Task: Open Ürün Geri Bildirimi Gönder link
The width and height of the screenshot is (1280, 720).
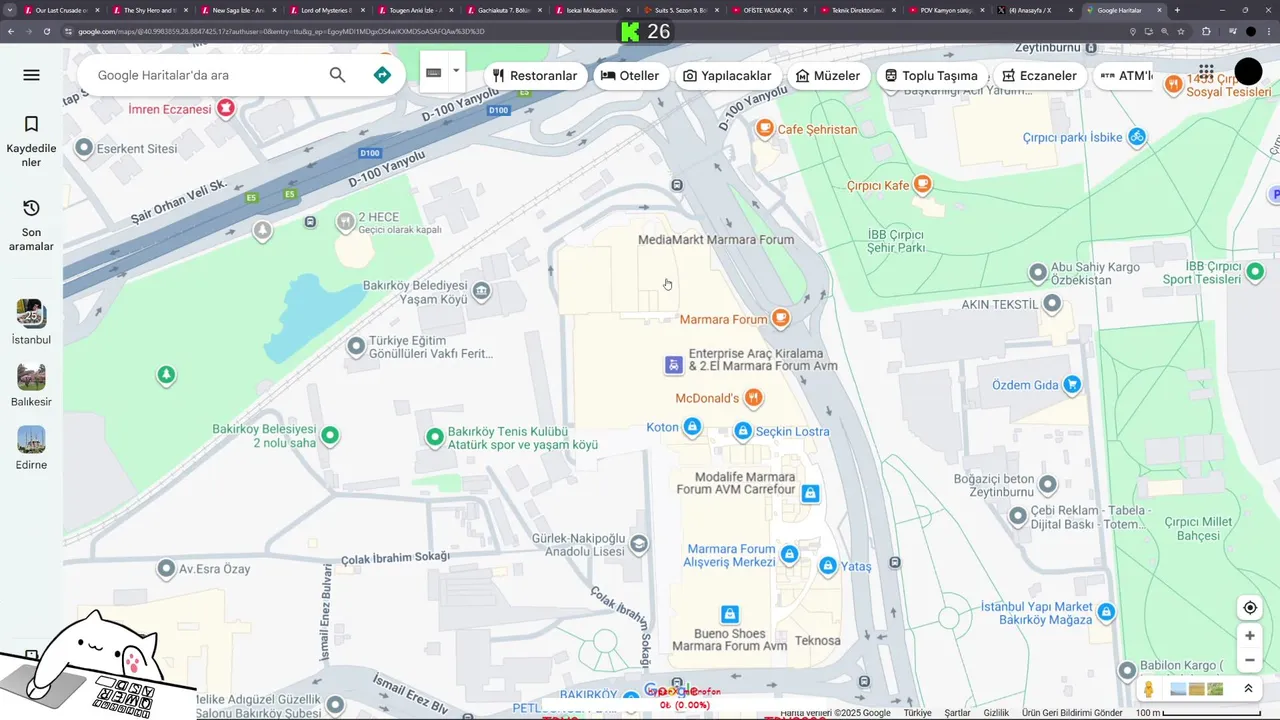Action: coord(1072,713)
